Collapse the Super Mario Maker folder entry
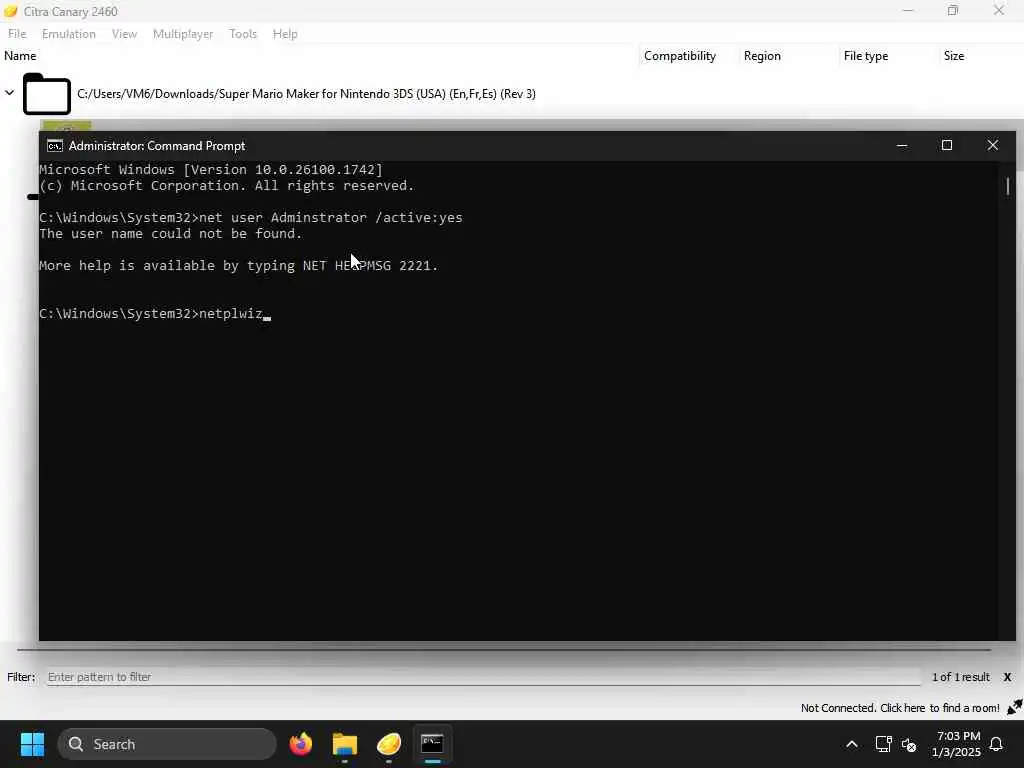Viewport: 1024px width, 768px height. 9,93
